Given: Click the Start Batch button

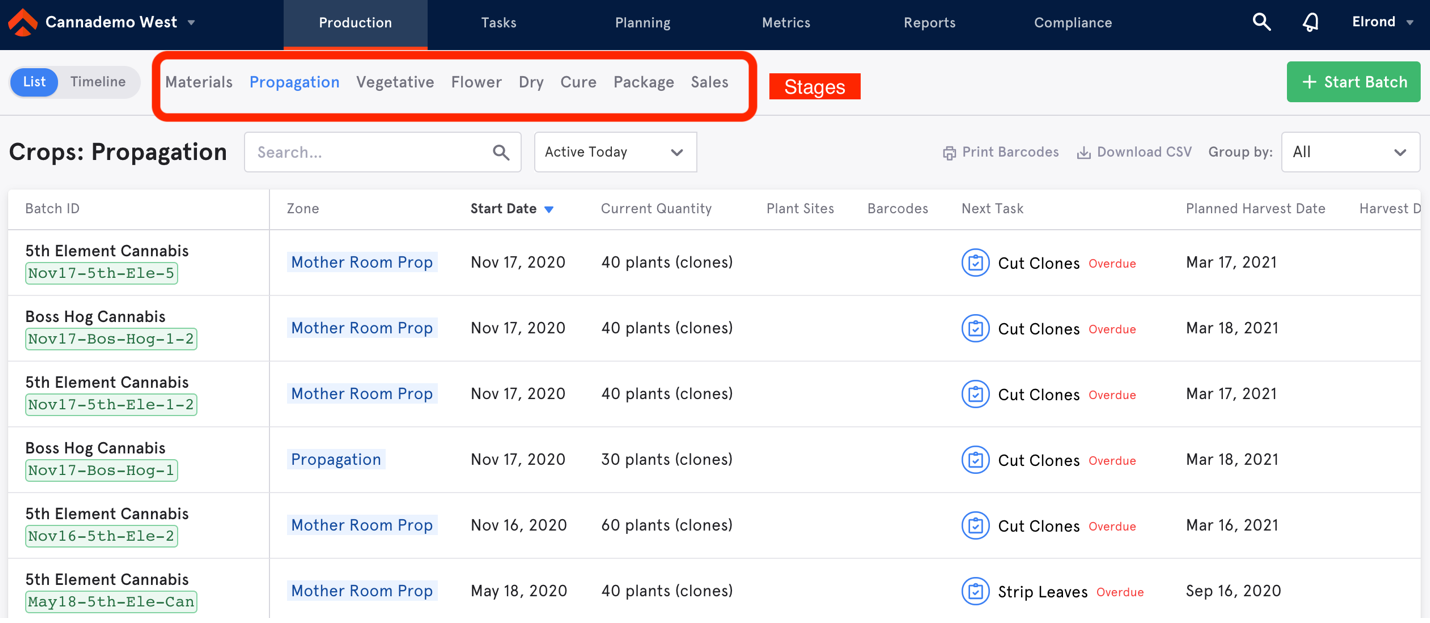Looking at the screenshot, I should 1354,82.
